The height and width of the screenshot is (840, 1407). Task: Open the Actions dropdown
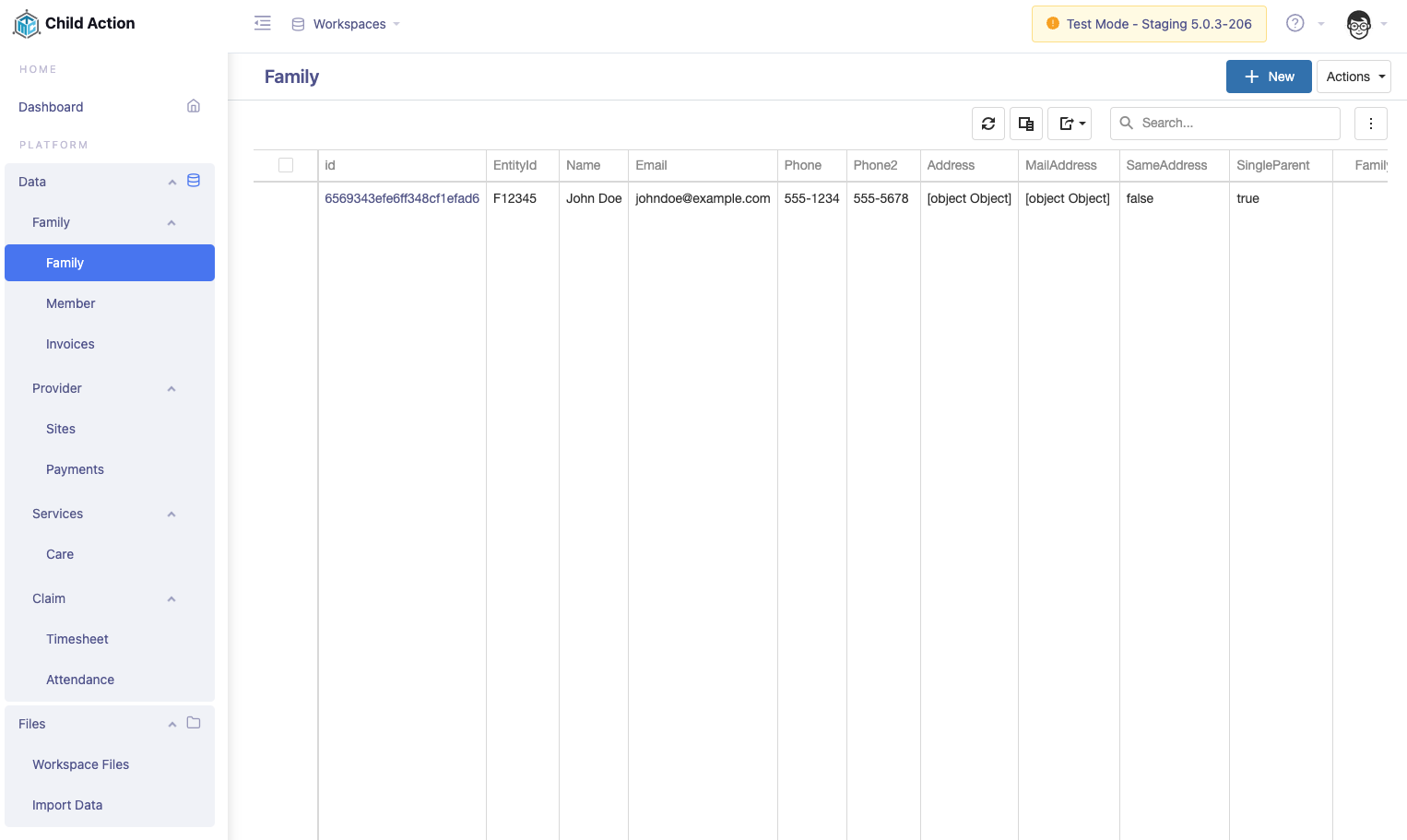click(1353, 77)
